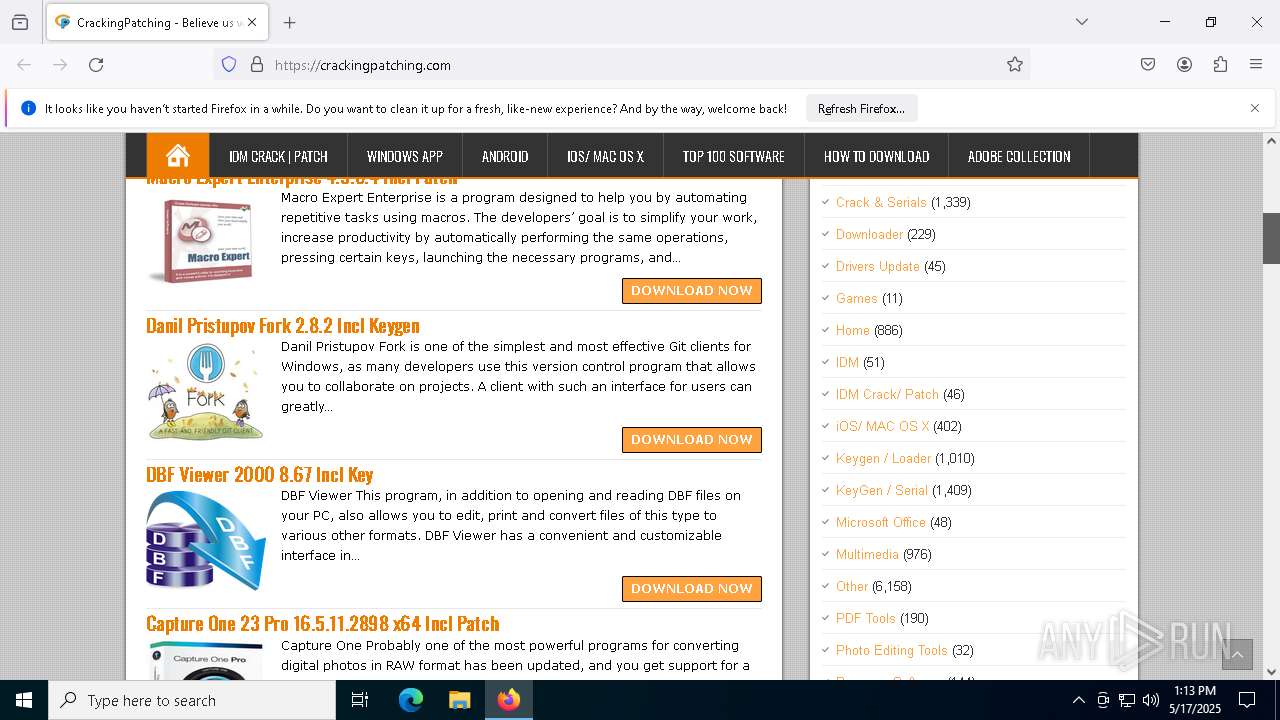The width and height of the screenshot is (1280, 720).
Task: Click the Firefox taskbar icon
Action: (x=509, y=700)
